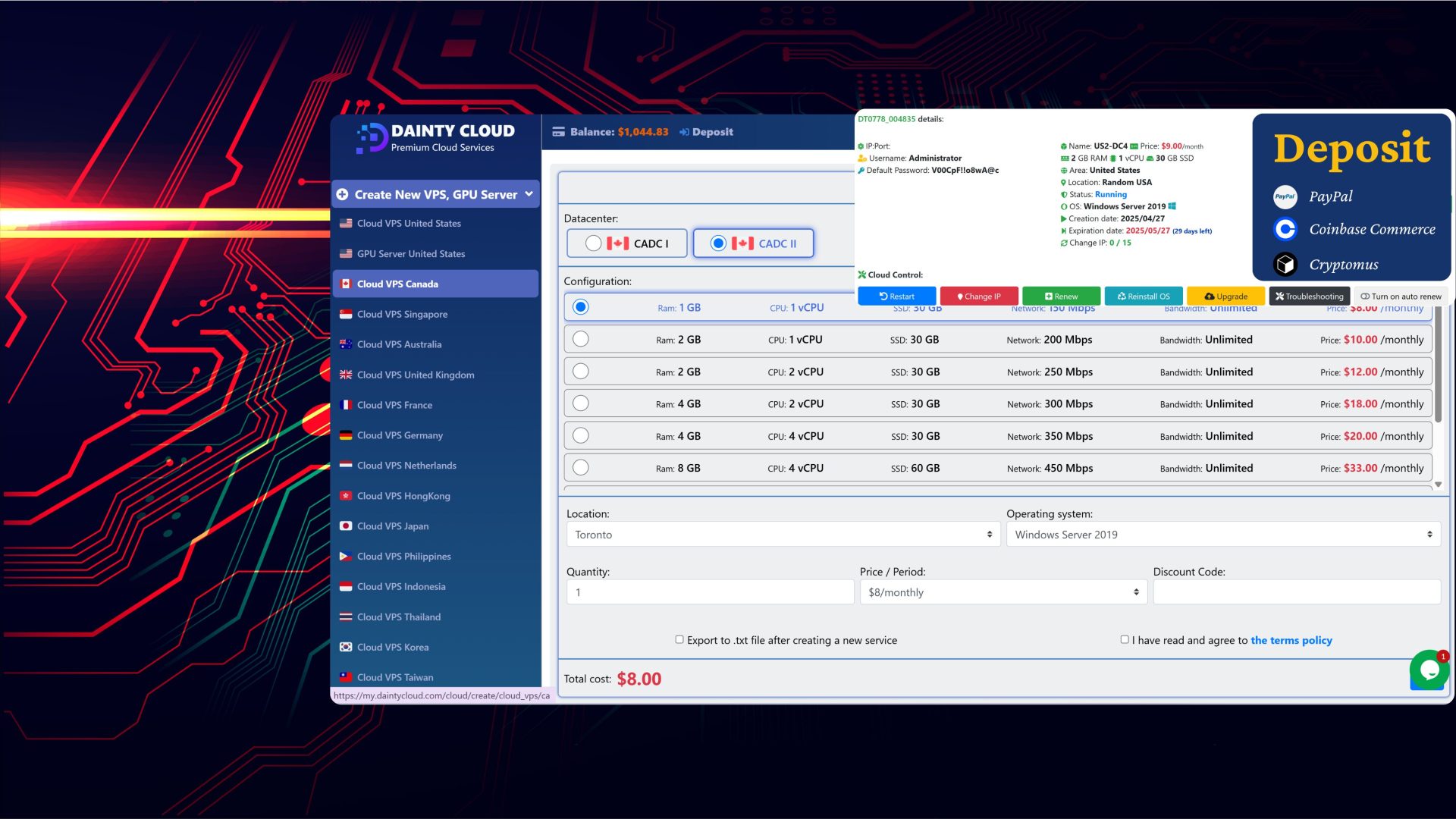
Task: Choose the $10.00 monthly plan radio
Action: (x=581, y=339)
